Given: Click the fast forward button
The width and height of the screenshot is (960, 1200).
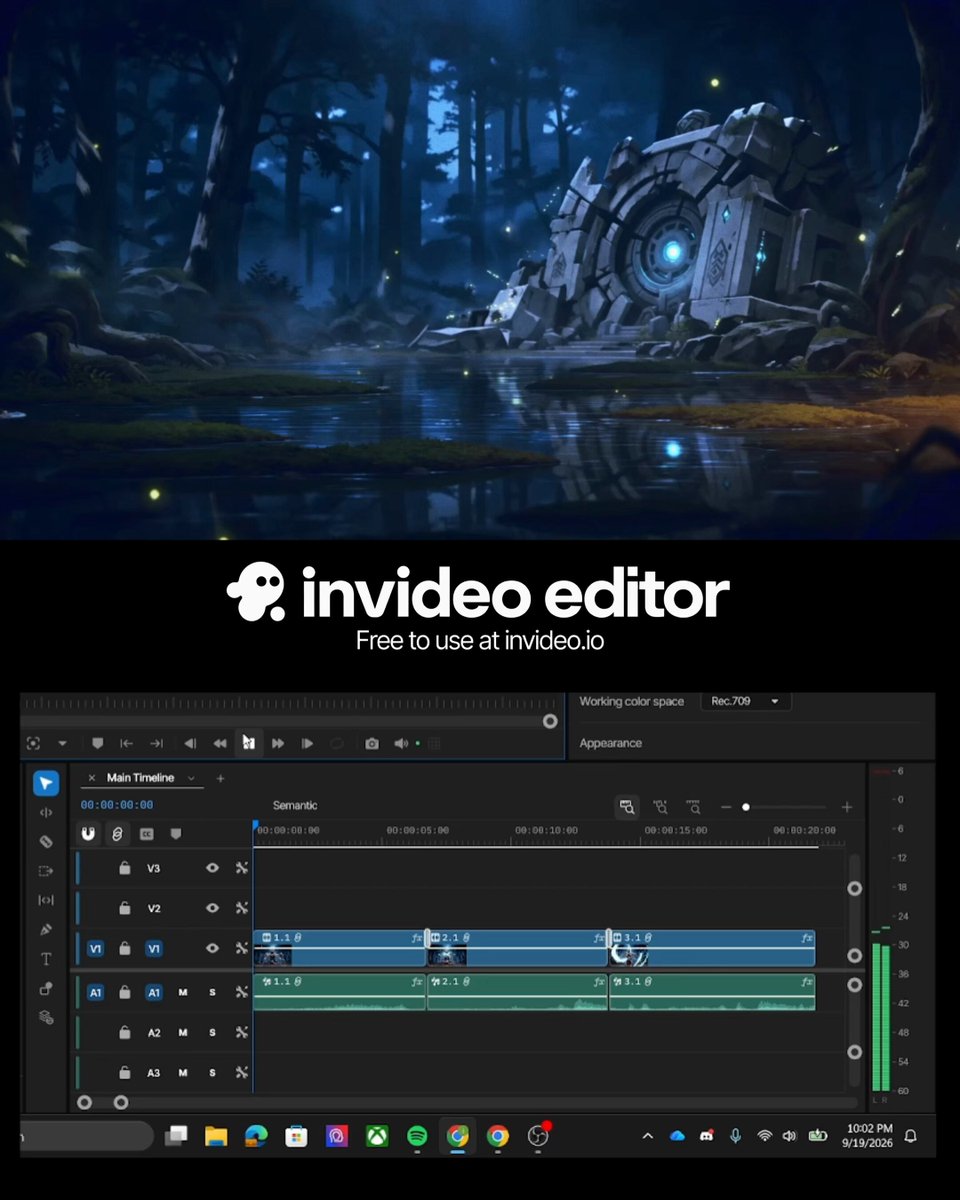Looking at the screenshot, I should click(x=278, y=743).
